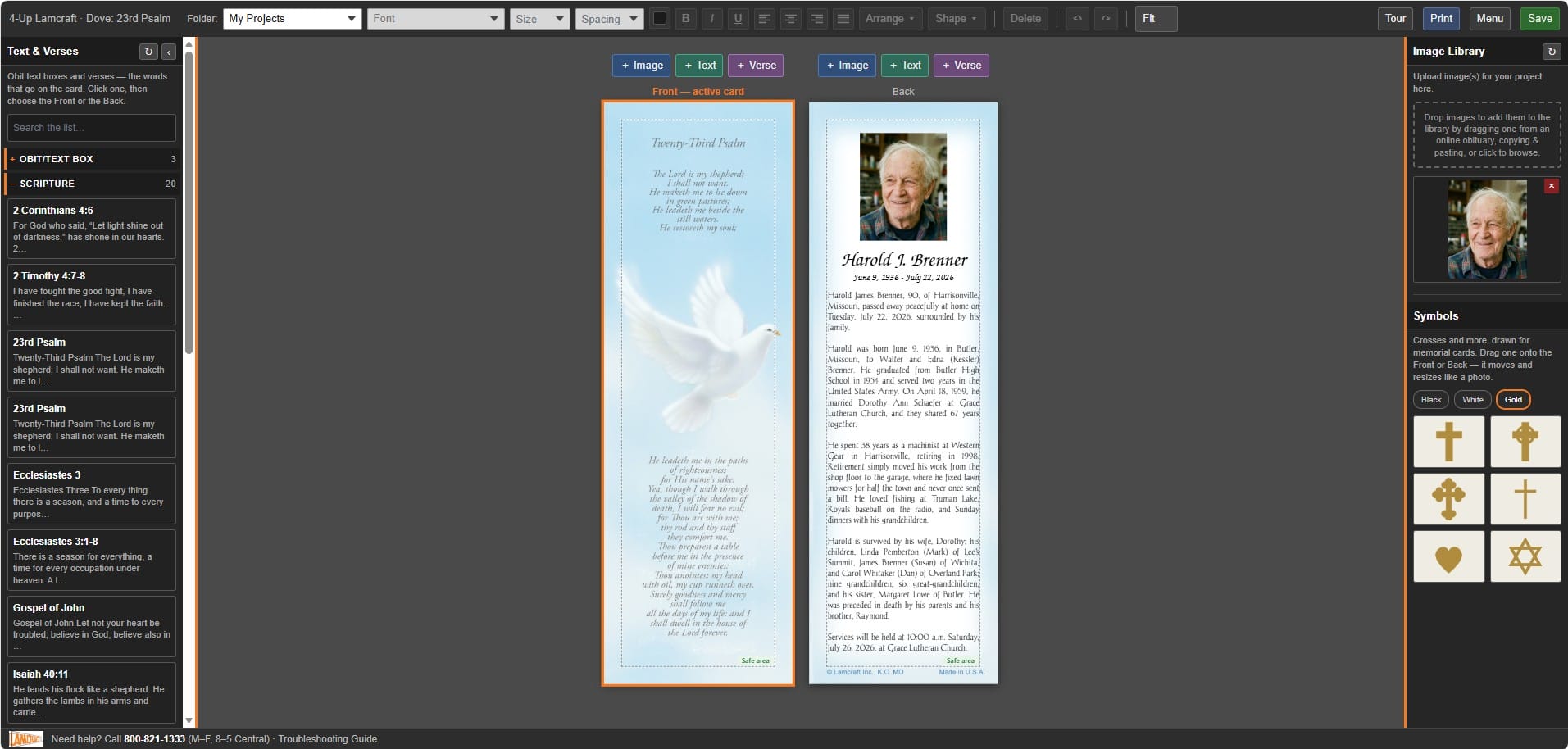
Task: Open the text color swatch
Action: pyautogui.click(x=659, y=18)
